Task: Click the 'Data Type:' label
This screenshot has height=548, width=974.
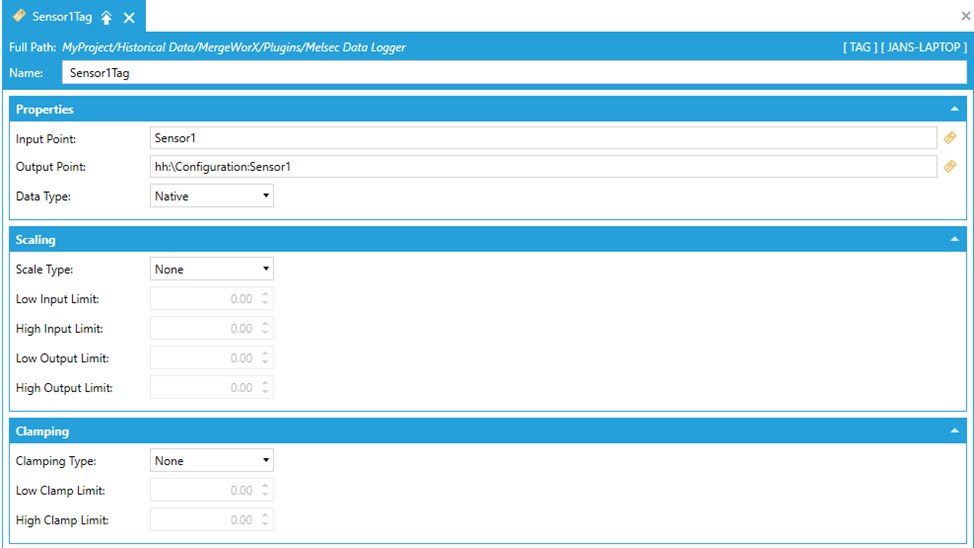Action: [x=43, y=197]
